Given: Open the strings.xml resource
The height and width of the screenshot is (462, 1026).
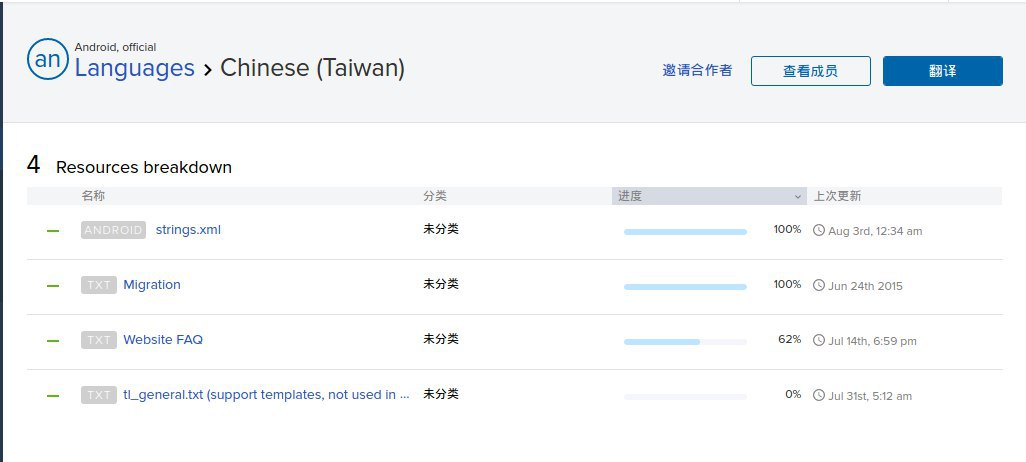Looking at the screenshot, I should point(188,230).
